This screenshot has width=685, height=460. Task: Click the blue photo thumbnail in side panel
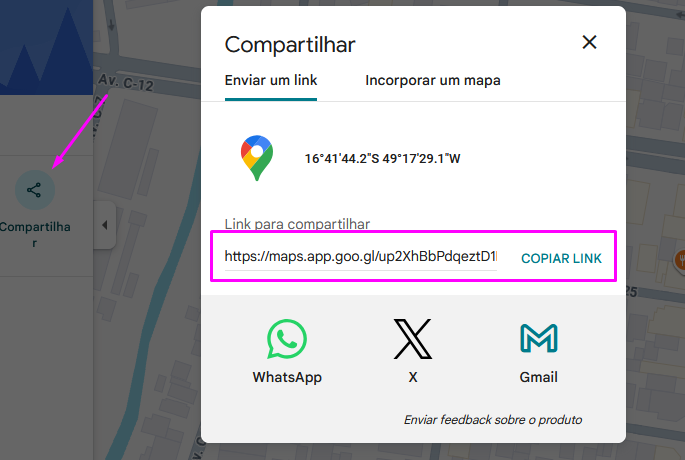pyautogui.click(x=46, y=47)
